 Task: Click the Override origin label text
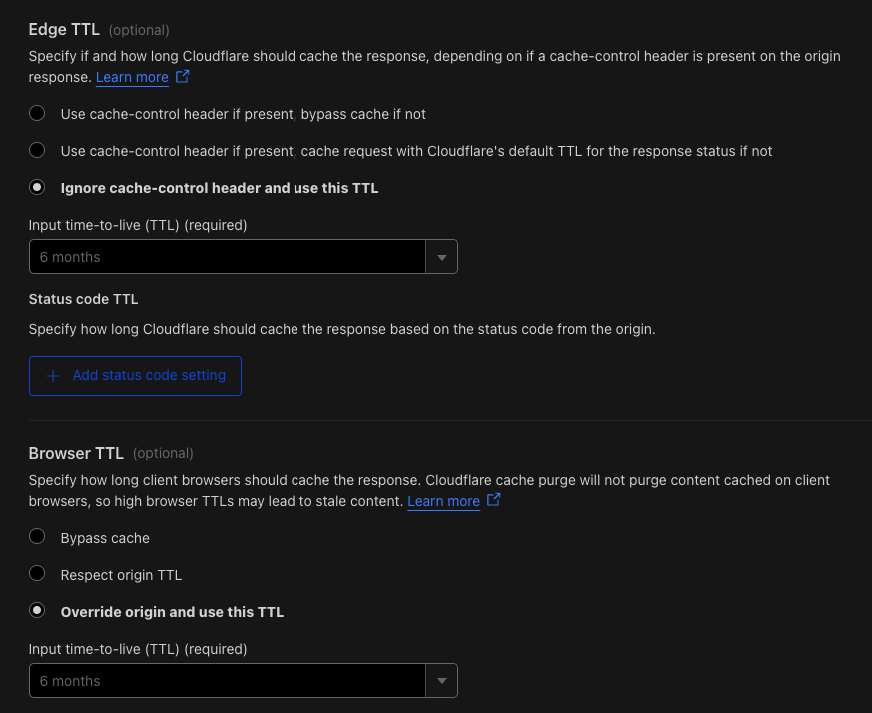click(172, 612)
